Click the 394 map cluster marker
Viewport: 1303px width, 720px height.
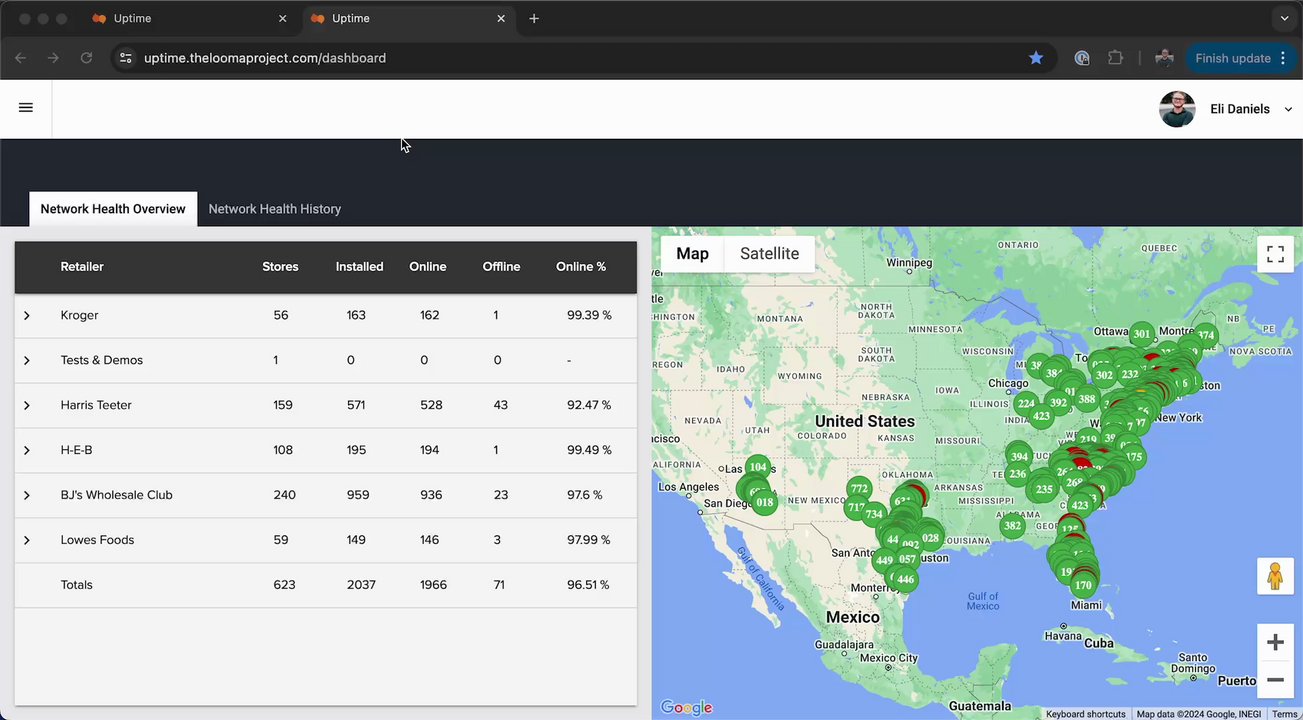(1019, 456)
